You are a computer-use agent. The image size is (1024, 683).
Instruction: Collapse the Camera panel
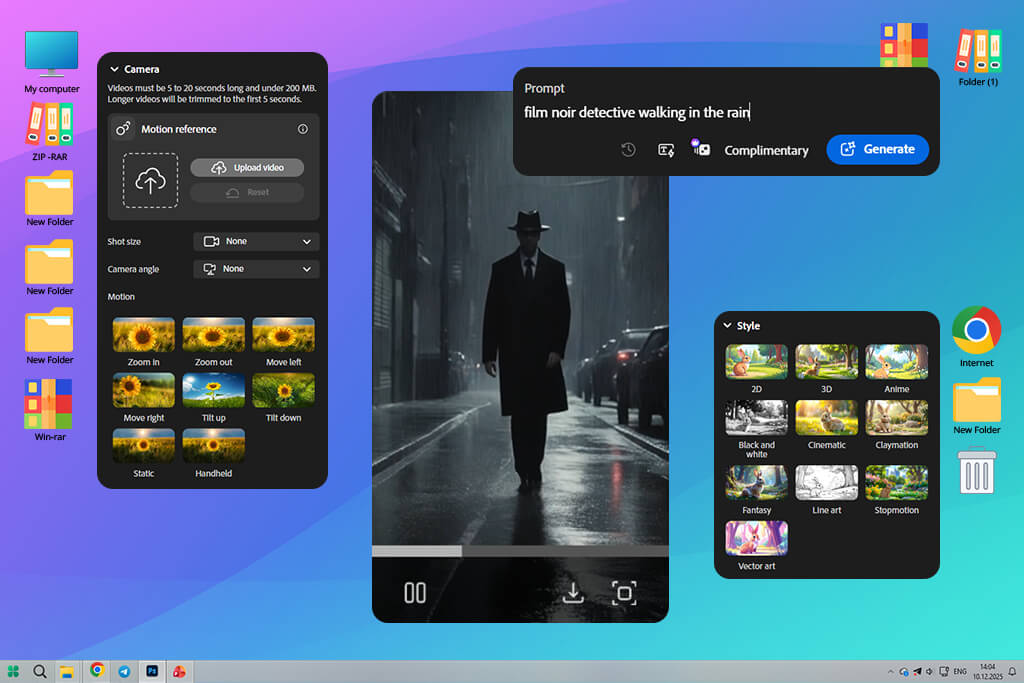tap(114, 69)
